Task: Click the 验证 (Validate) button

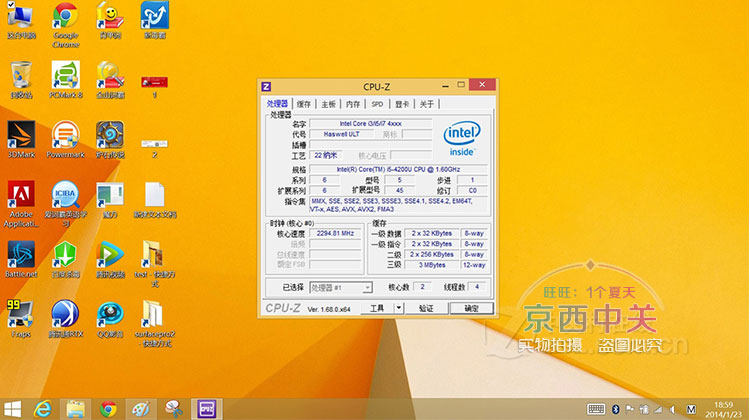Action: (426, 308)
